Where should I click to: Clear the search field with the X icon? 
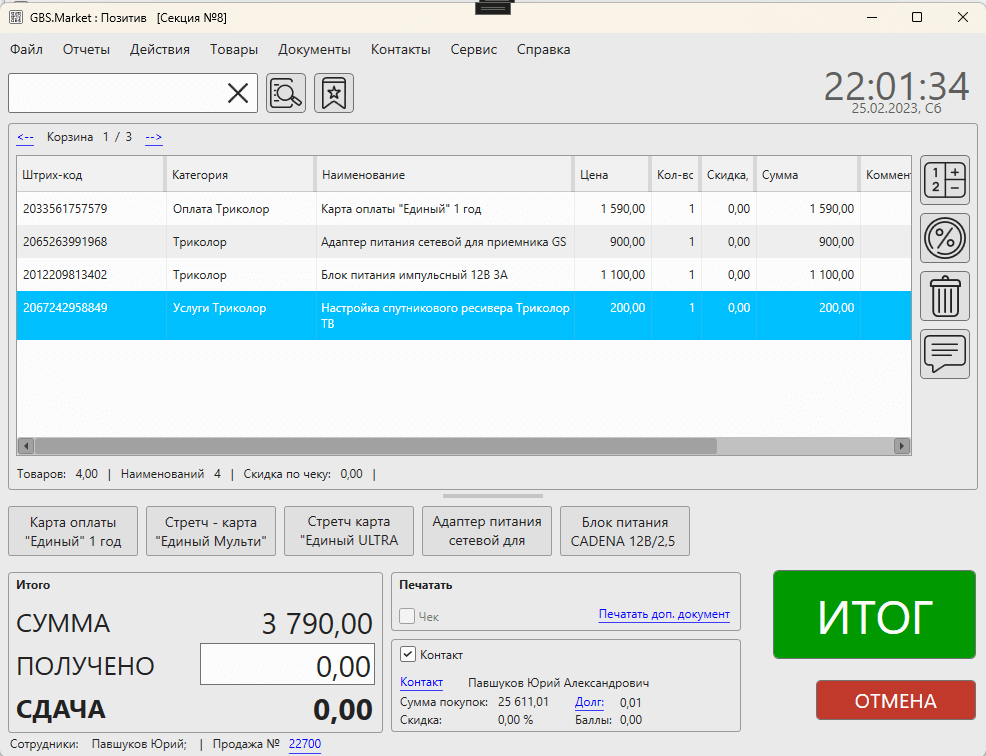tap(239, 92)
